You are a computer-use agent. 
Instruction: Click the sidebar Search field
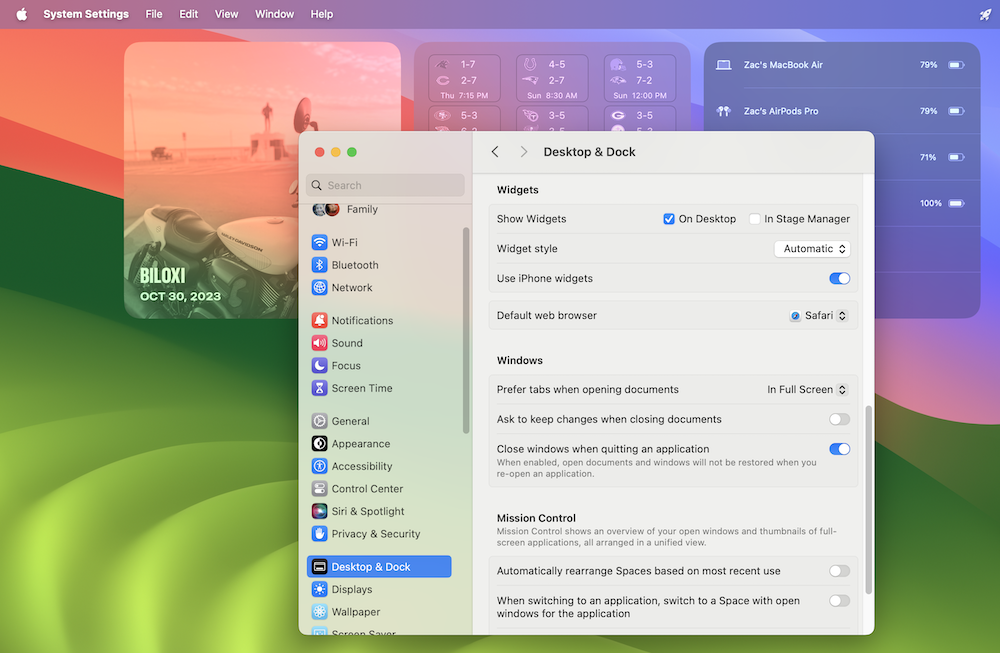click(x=385, y=185)
